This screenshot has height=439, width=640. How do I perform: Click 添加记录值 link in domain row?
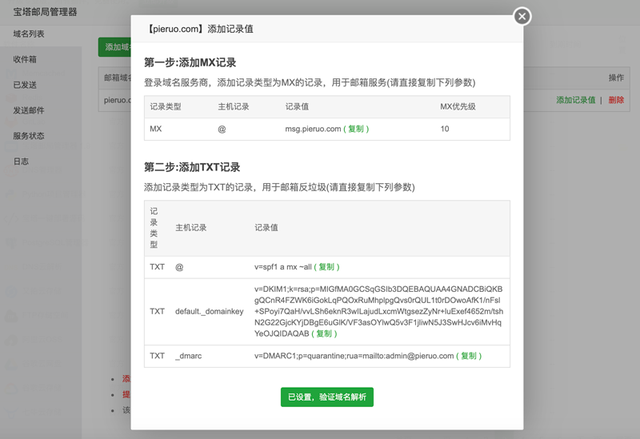coord(576,100)
